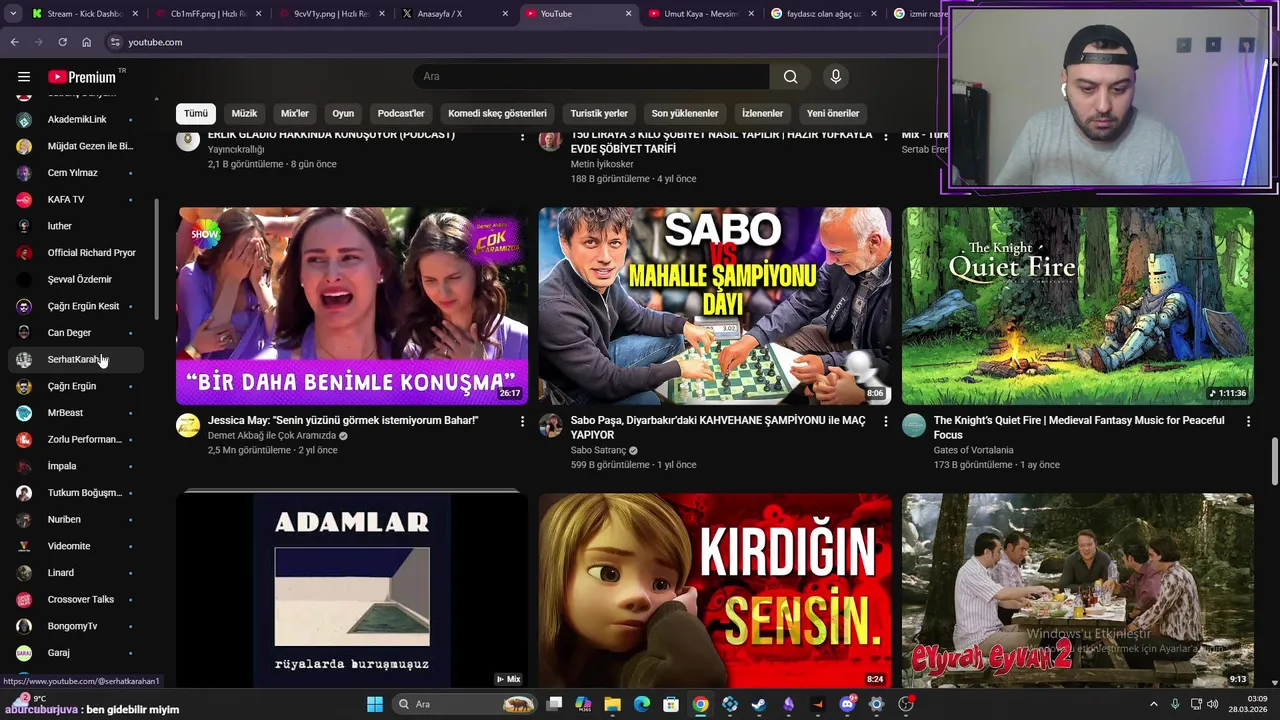Select the Son yüklenenler filter chip
This screenshot has height=720, width=1280.
(x=685, y=113)
